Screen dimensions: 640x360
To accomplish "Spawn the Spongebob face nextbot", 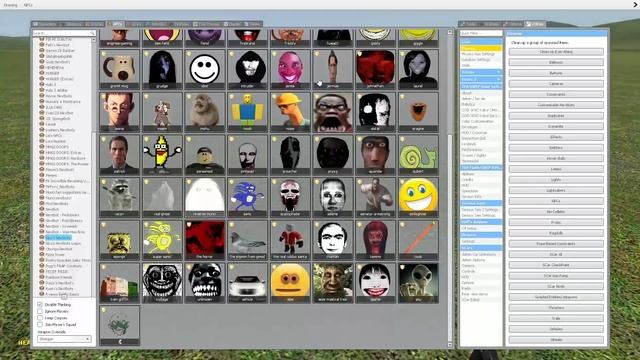I will click(119, 240).
